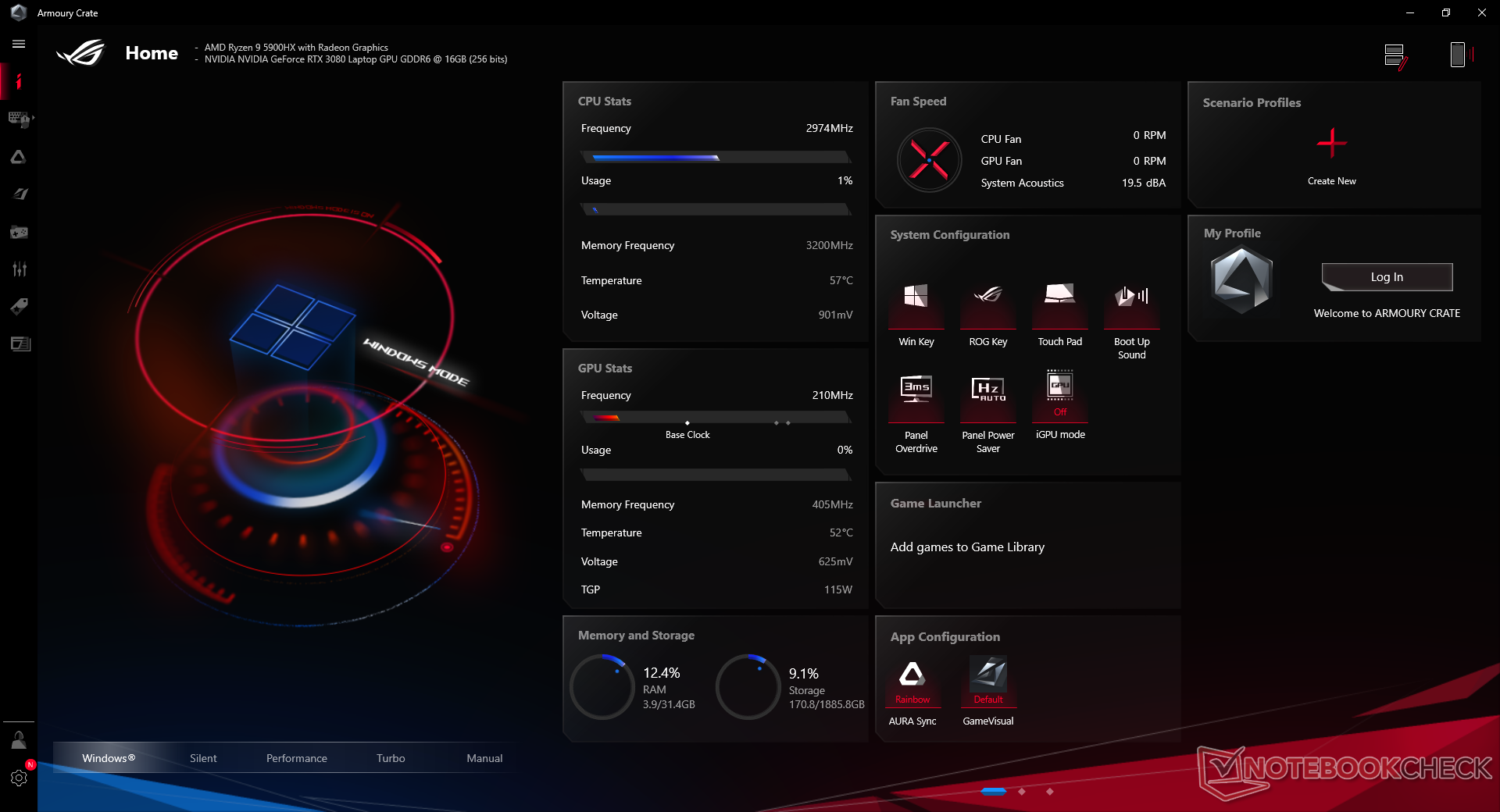
Task: Select the Home info sidebar icon
Action: pyautogui.click(x=19, y=81)
